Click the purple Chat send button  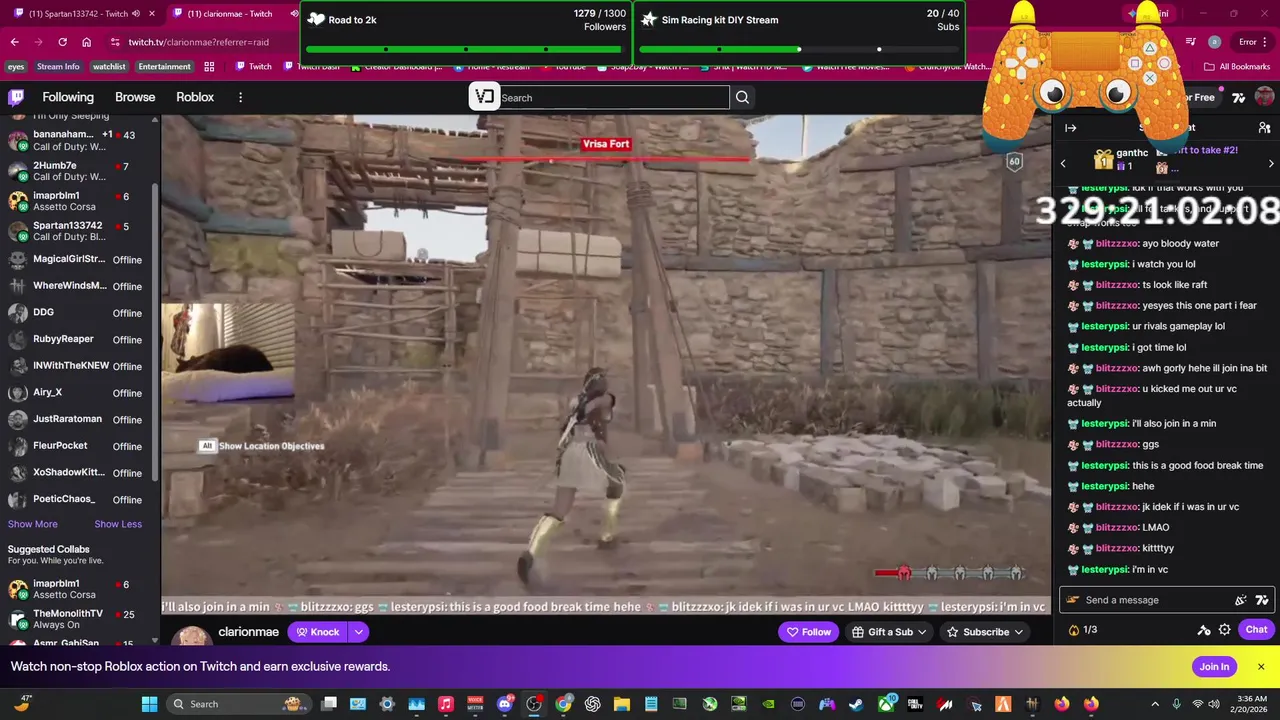tap(1256, 630)
